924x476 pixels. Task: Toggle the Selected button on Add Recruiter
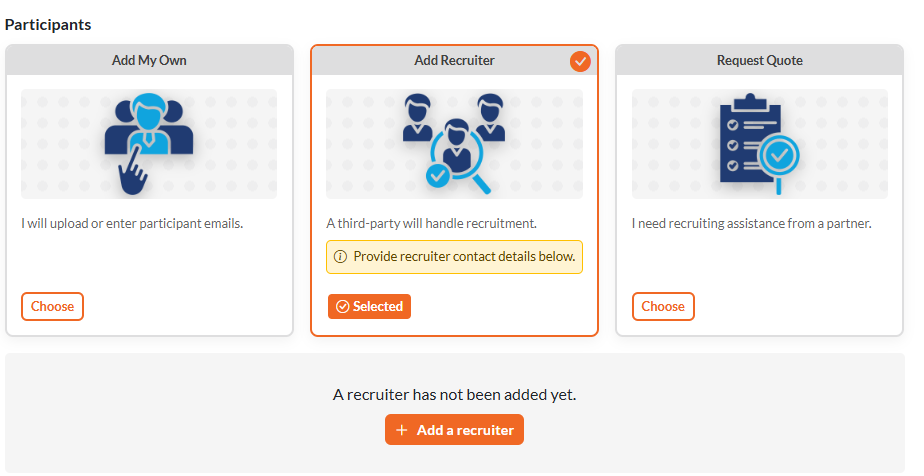pyautogui.click(x=369, y=306)
